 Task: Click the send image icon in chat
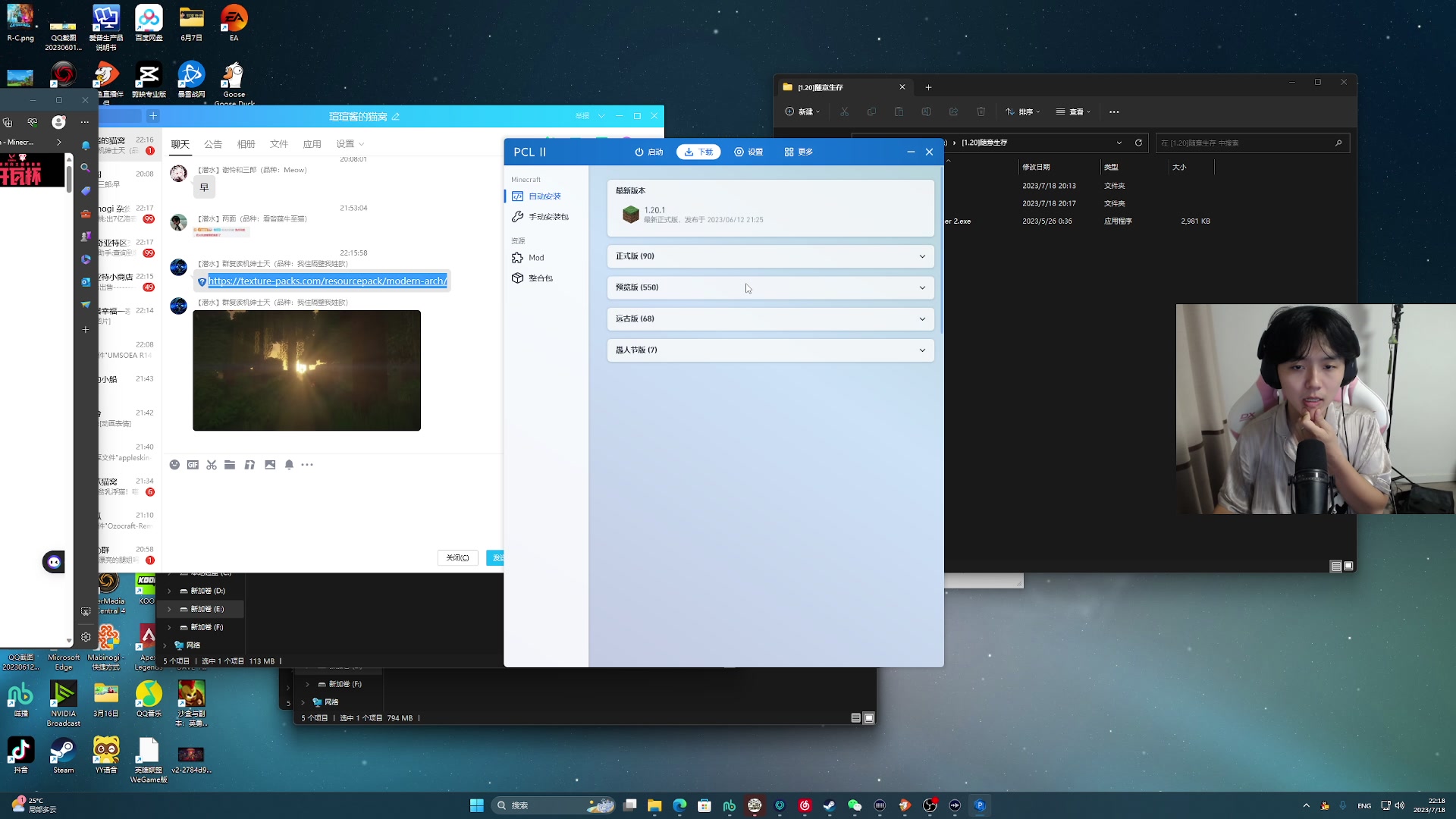coord(270,465)
